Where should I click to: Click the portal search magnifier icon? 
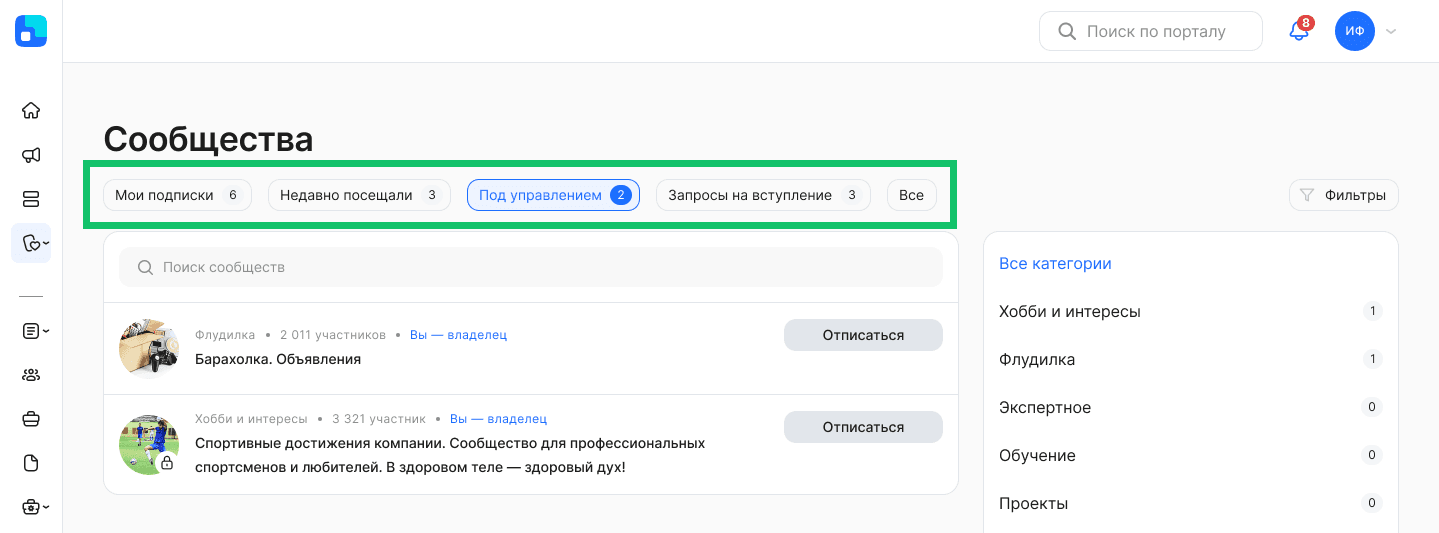(x=1067, y=31)
